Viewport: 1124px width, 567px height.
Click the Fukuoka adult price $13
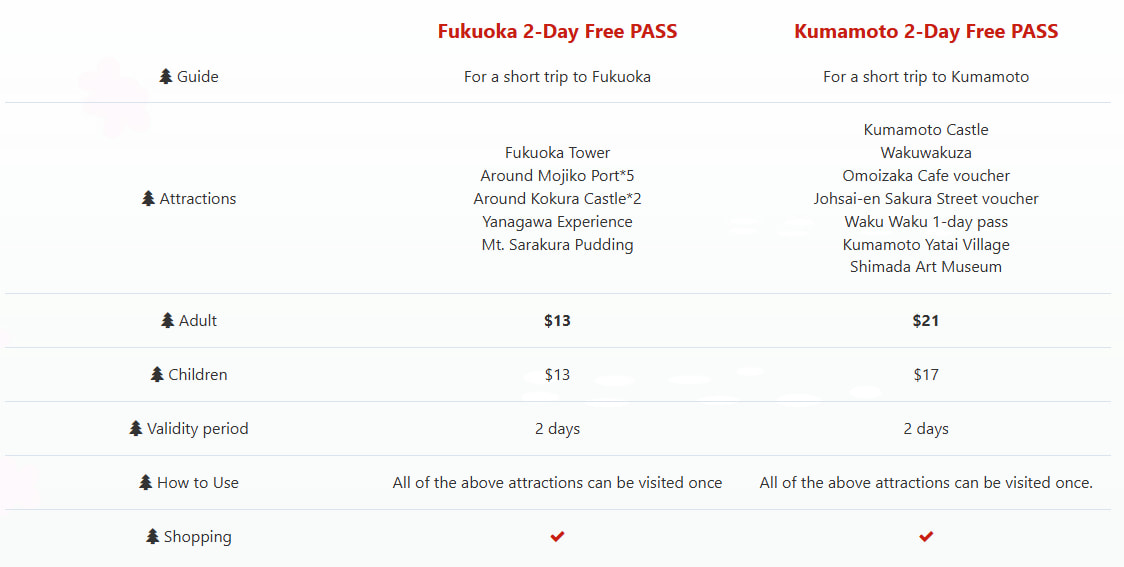(x=557, y=320)
